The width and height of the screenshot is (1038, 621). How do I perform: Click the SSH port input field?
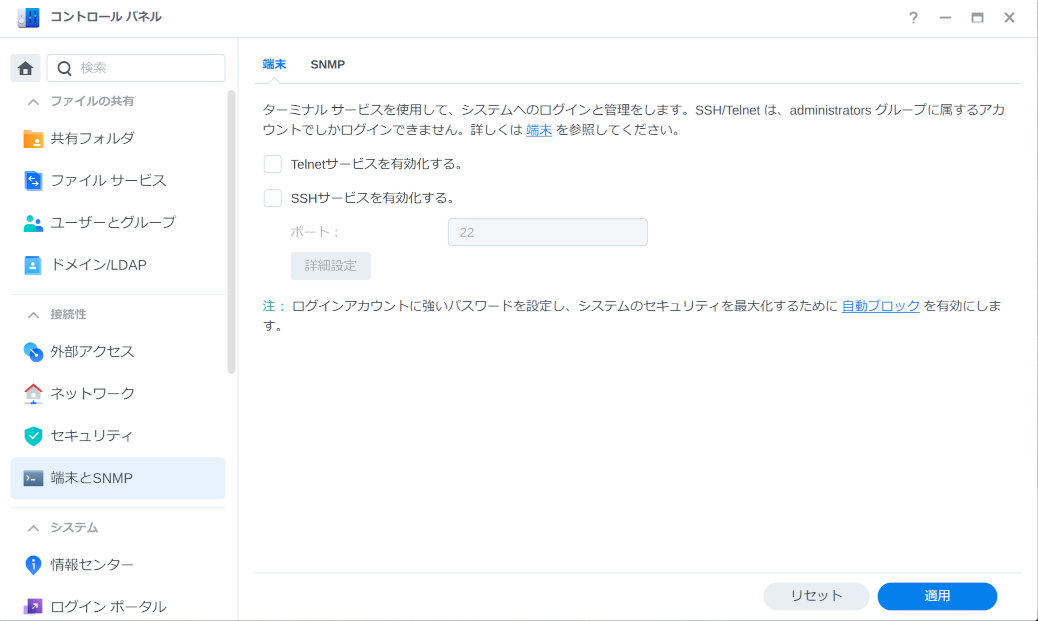click(547, 232)
